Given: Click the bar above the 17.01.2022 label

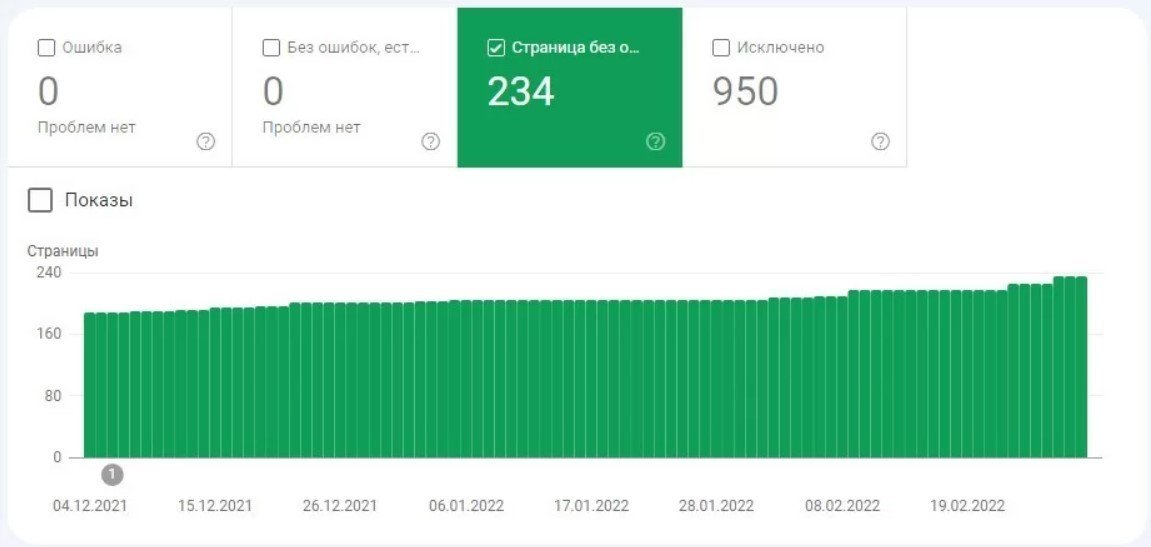Looking at the screenshot, I should 591,379.
